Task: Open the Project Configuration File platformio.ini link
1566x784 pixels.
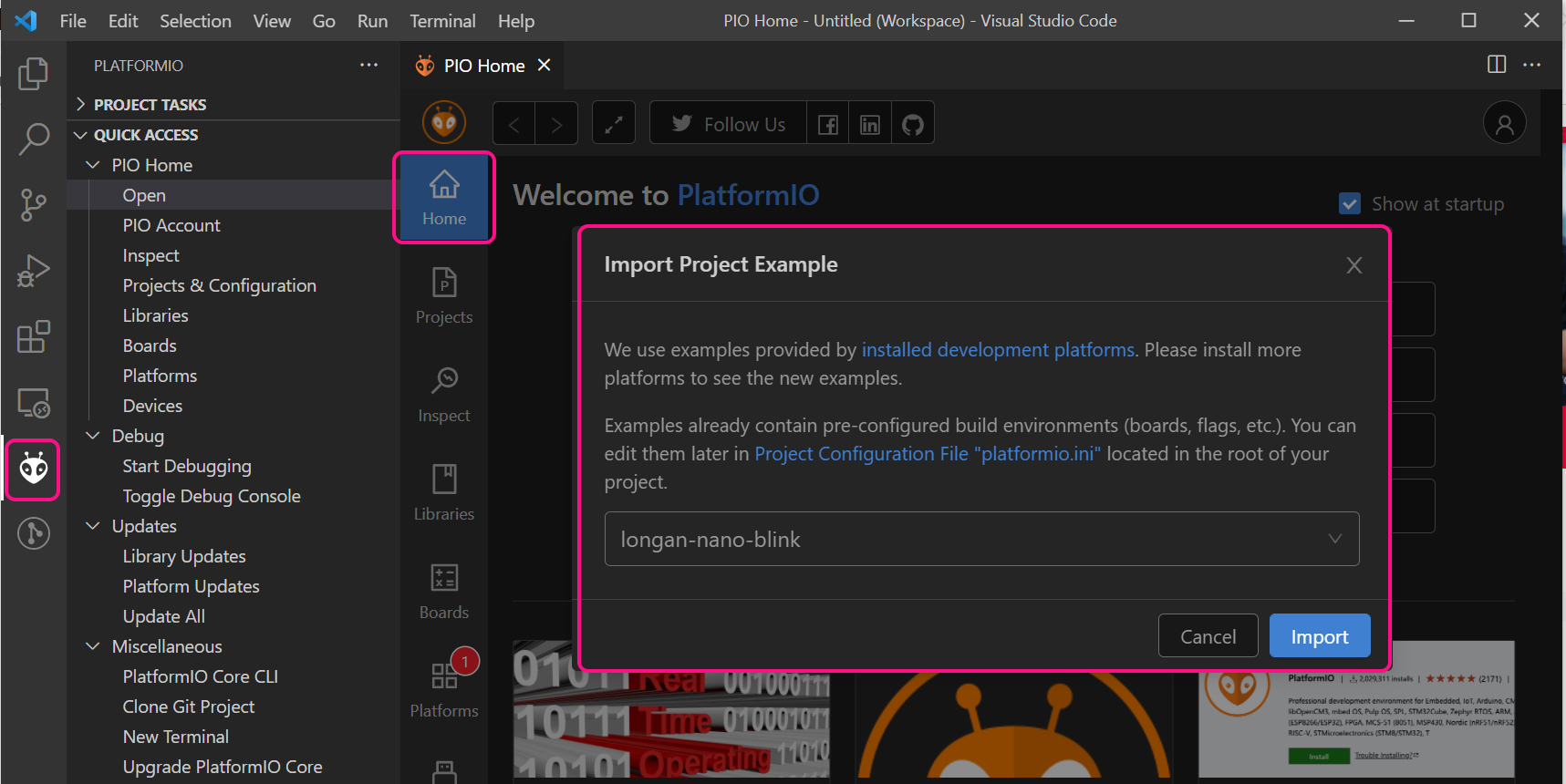Action: (928, 454)
